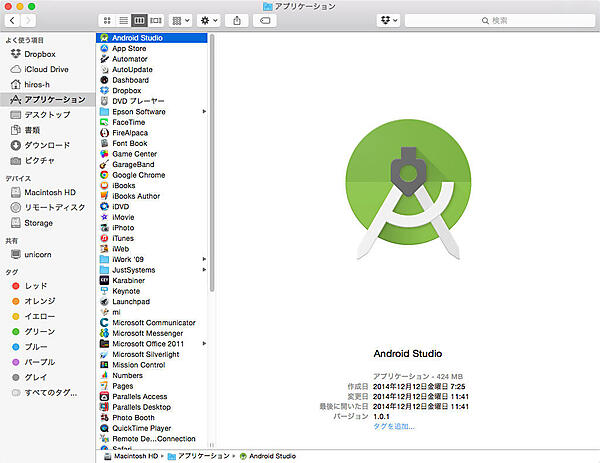Select Cover Flow view button
Image resolution: width=600 pixels, height=463 pixels.
point(156,20)
